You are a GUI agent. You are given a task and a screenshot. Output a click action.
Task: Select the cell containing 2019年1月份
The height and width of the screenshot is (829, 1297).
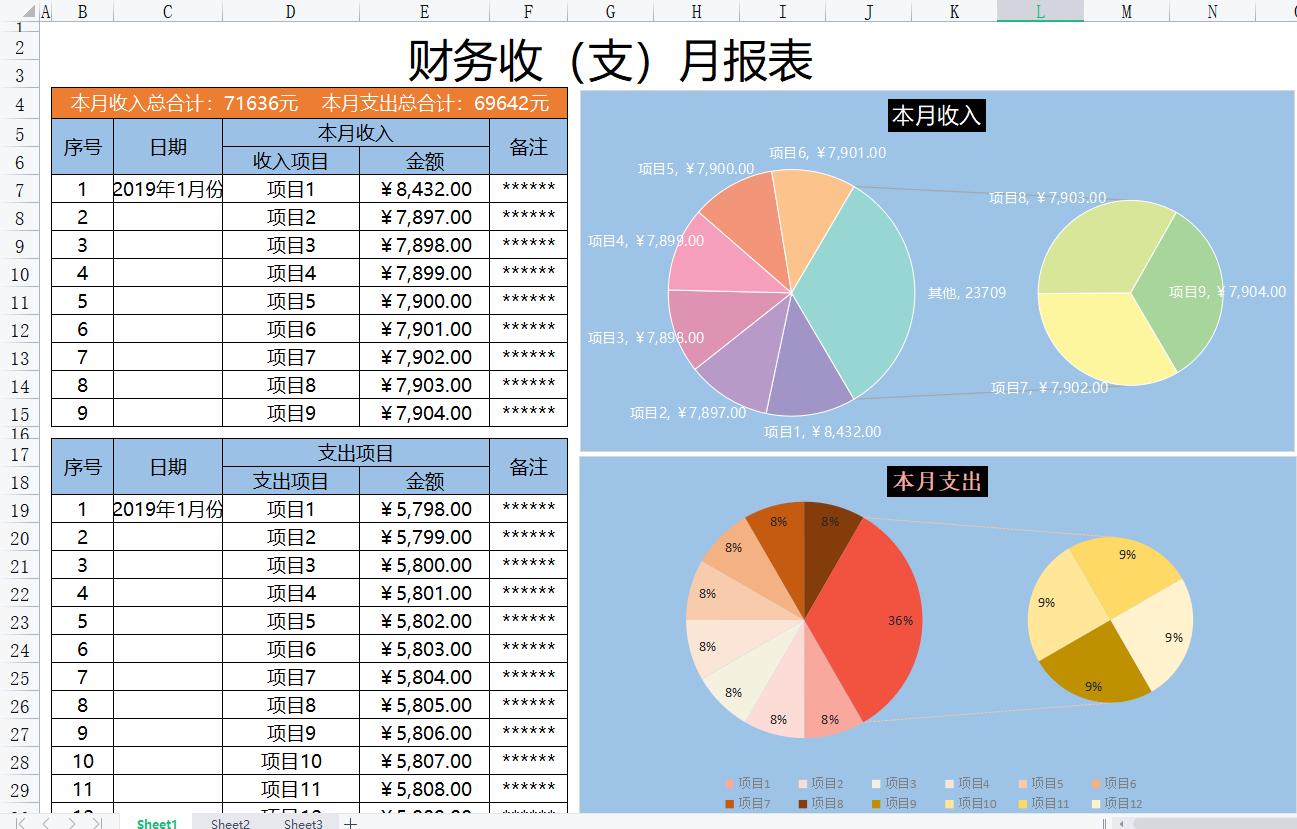(167, 188)
